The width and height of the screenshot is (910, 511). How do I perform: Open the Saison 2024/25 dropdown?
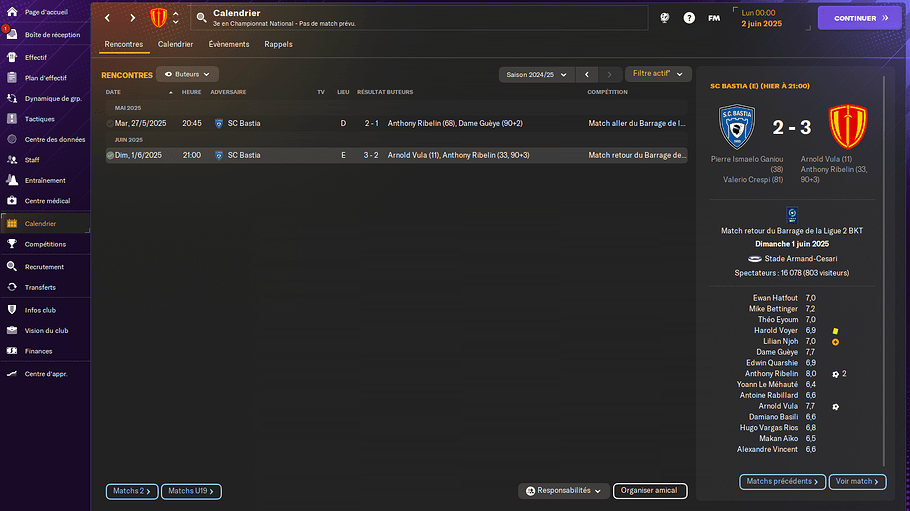tap(536, 74)
